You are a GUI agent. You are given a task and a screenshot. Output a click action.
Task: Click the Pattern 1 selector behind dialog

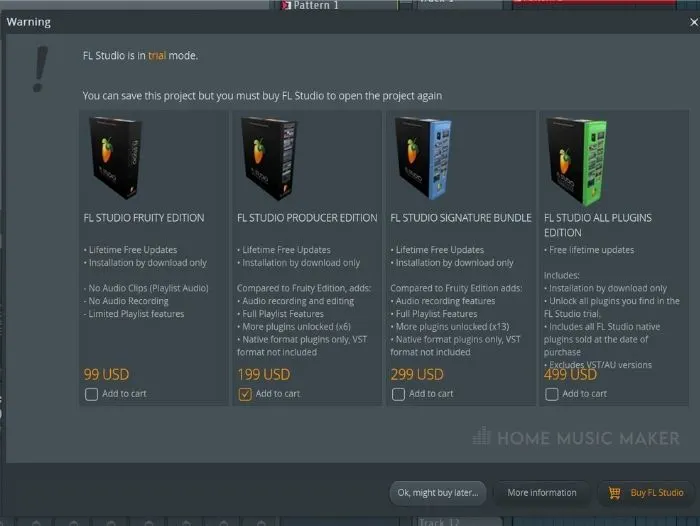coord(316,5)
